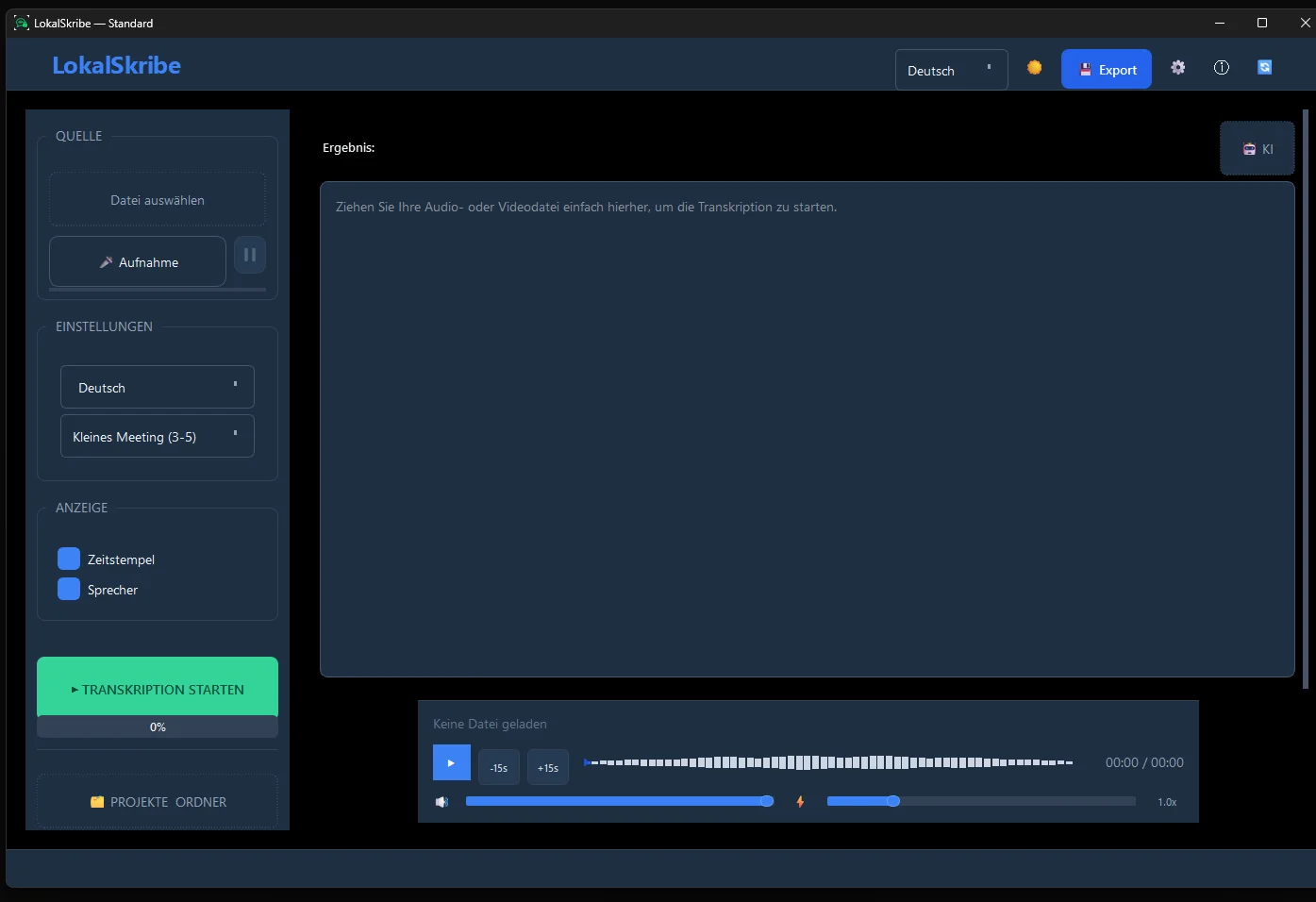Image resolution: width=1316 pixels, height=902 pixels.
Task: Click TRANSKRIPTION STARTEN button
Action: tap(158, 688)
